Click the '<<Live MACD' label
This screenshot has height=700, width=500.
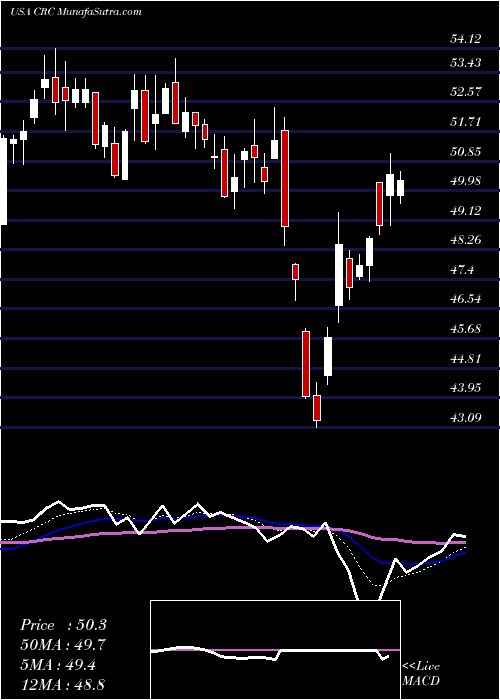click(x=421, y=674)
